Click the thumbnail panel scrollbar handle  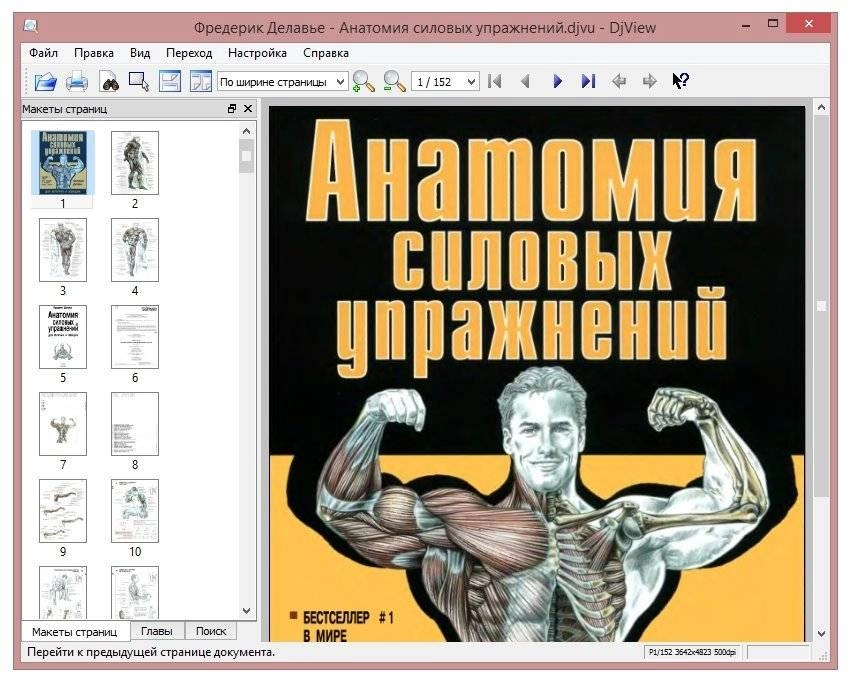coord(246,156)
